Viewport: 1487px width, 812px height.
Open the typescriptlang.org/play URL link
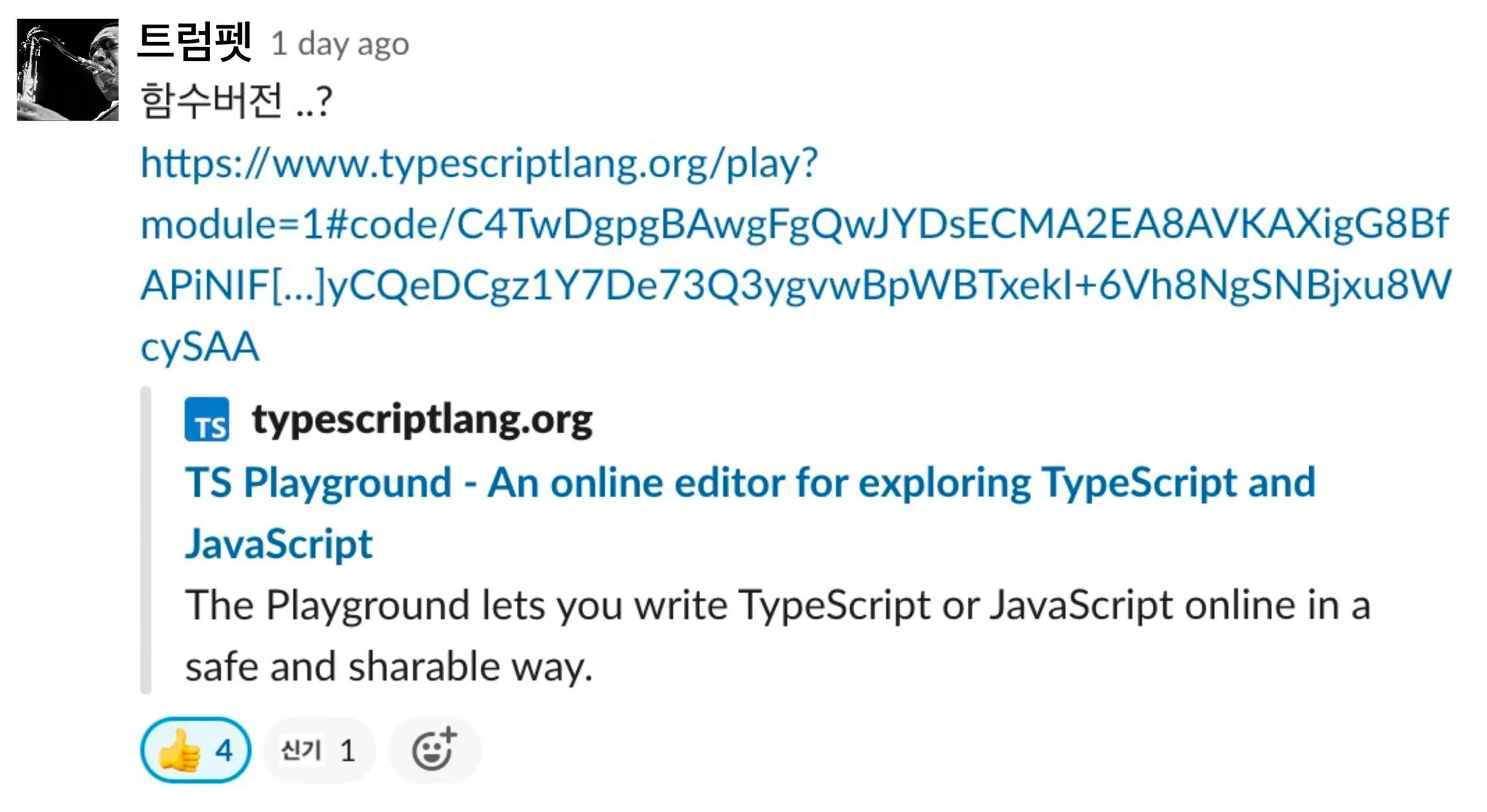tap(796, 254)
